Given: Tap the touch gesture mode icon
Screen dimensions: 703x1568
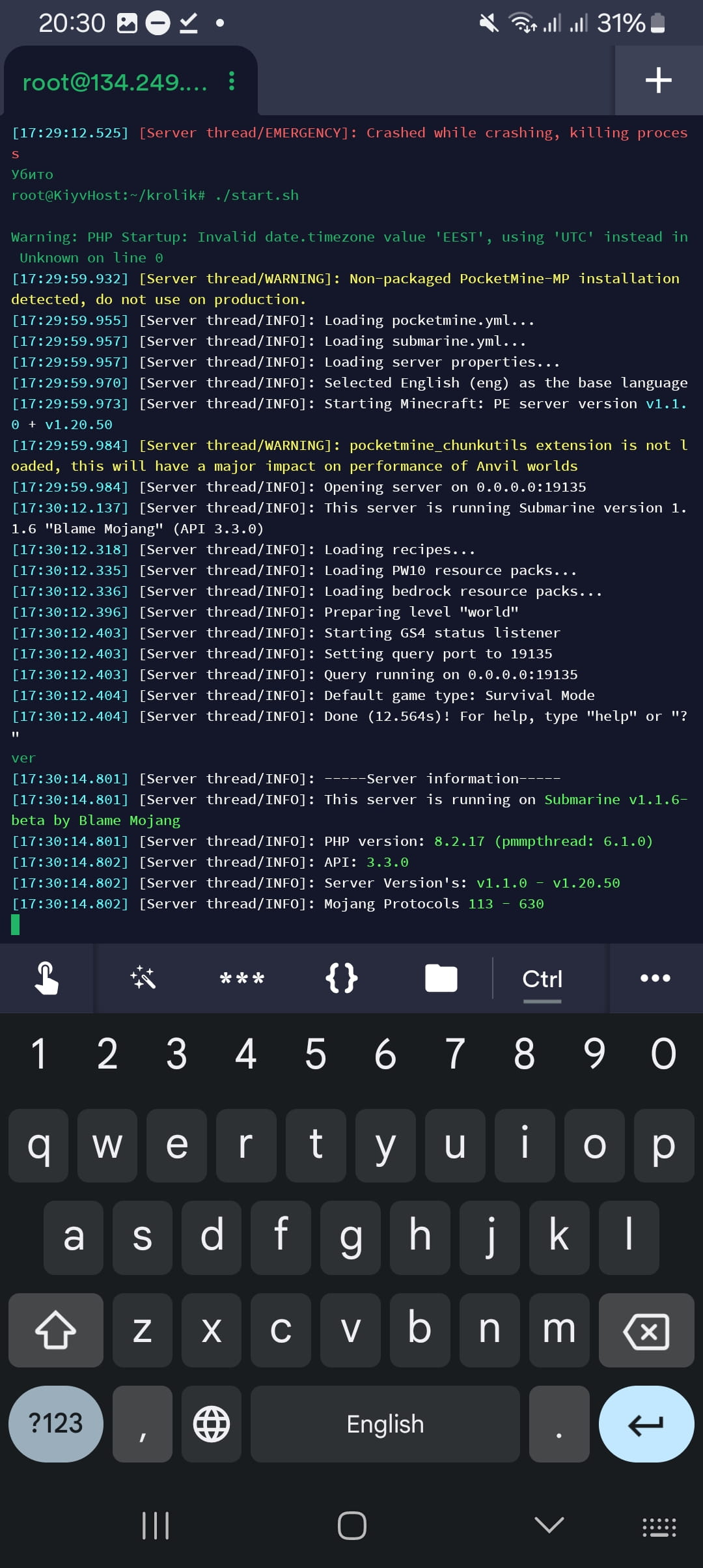Looking at the screenshot, I should coord(46,978).
